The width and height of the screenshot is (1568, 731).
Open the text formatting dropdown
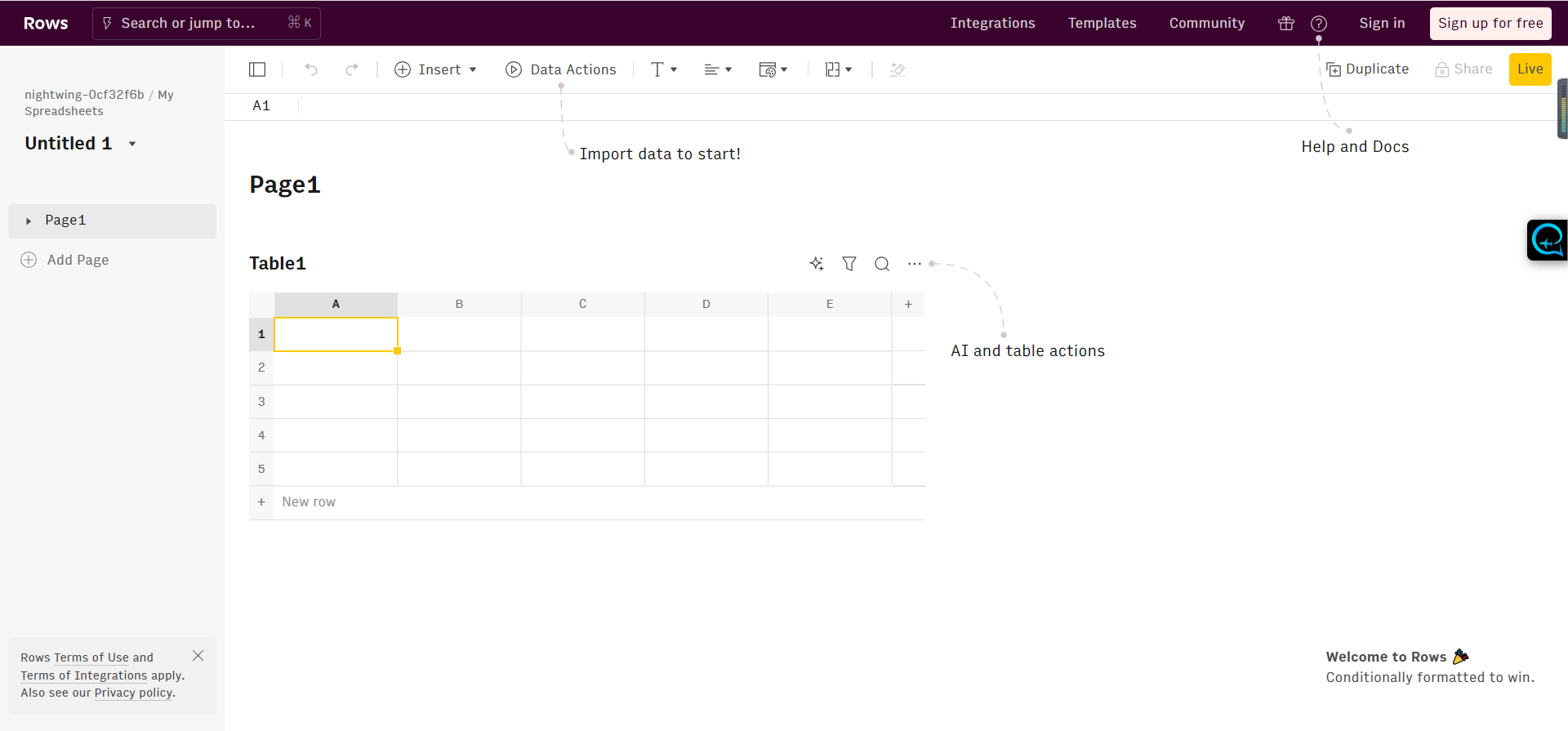click(664, 69)
